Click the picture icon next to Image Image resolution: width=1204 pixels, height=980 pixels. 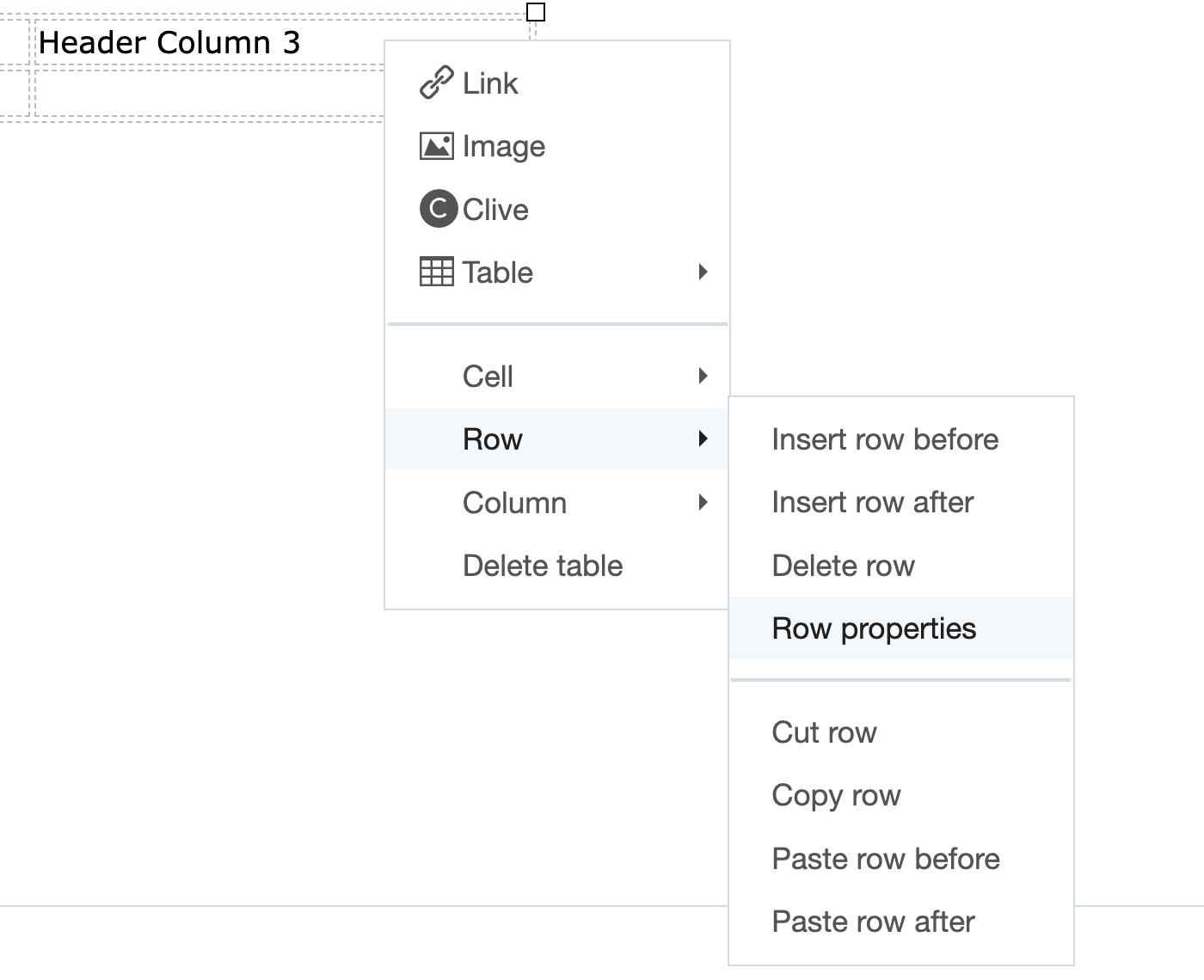[437, 145]
